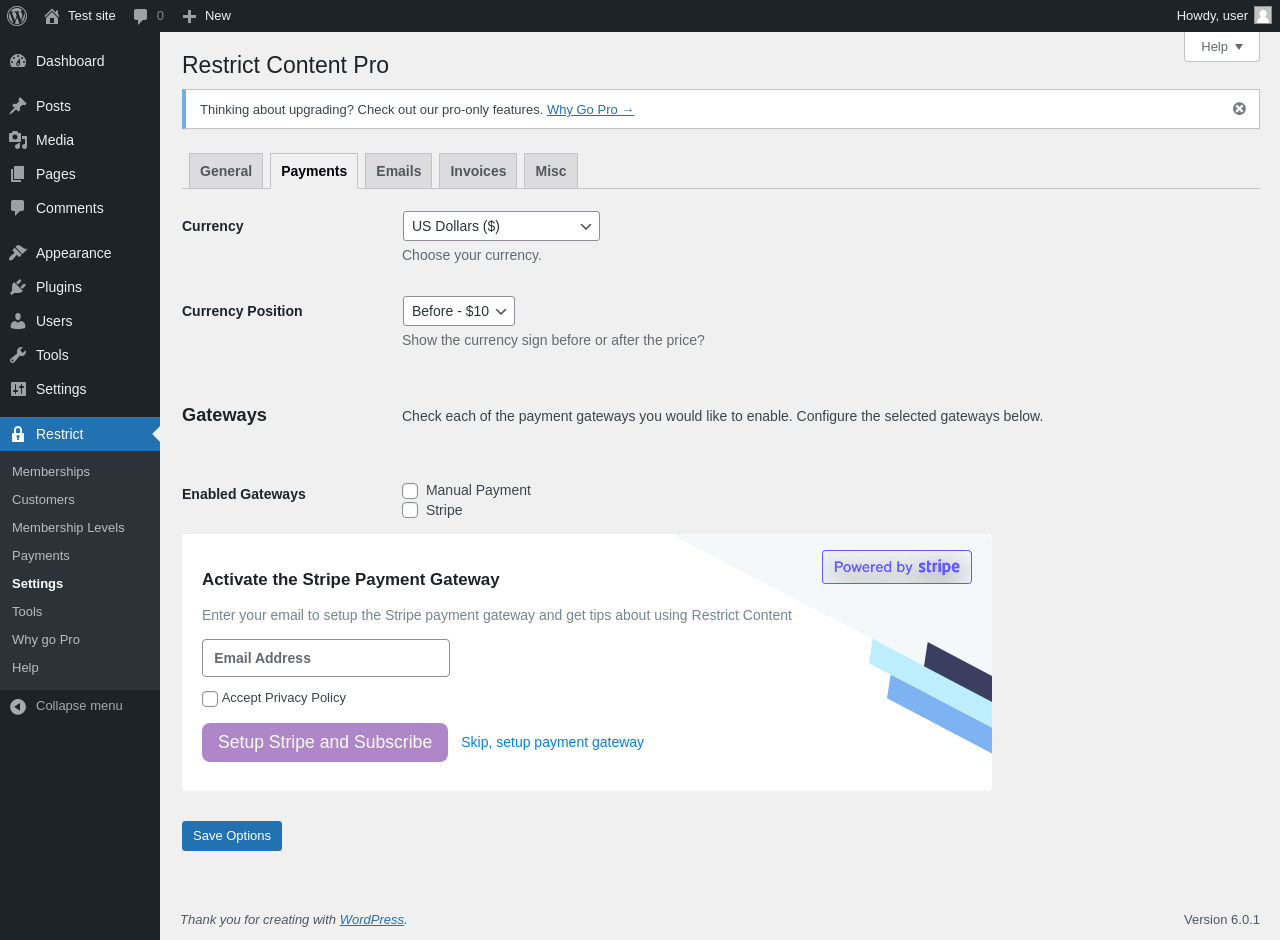Open the Dashboard gauge icon
Image resolution: width=1280 pixels, height=940 pixels.
(x=18, y=61)
